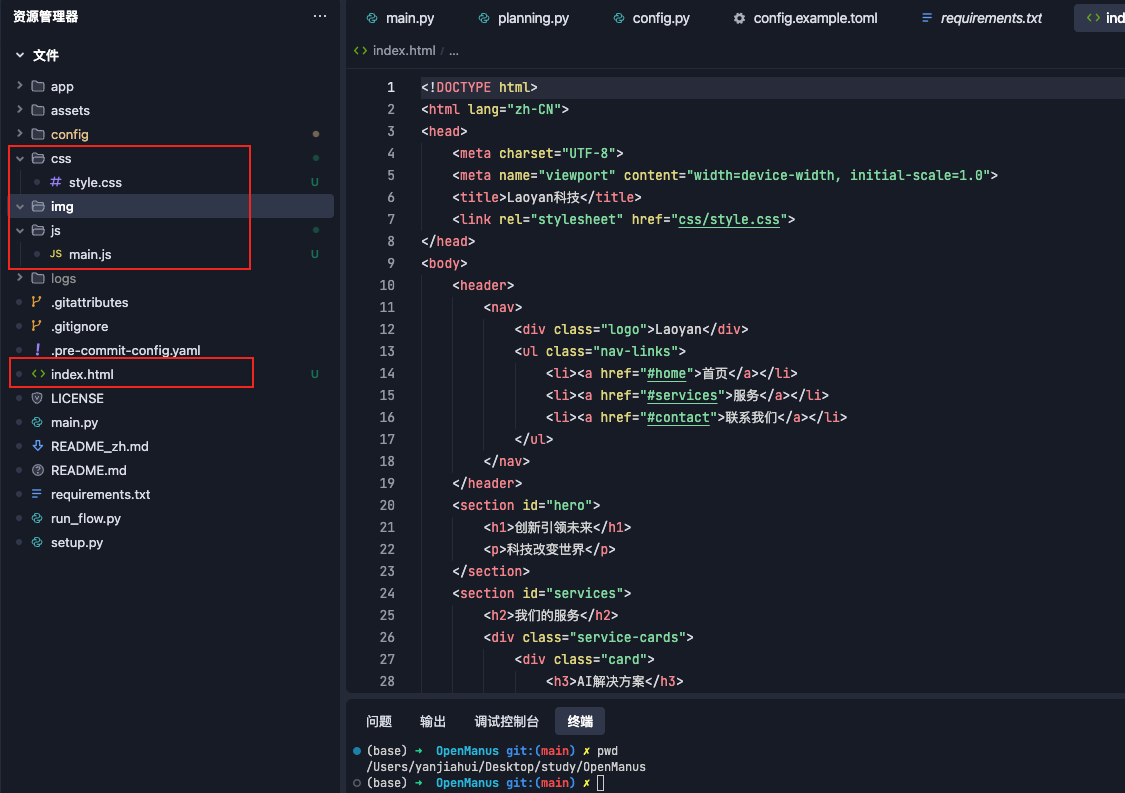Collapse the 文件 section header
1125x793 pixels.
(20, 55)
